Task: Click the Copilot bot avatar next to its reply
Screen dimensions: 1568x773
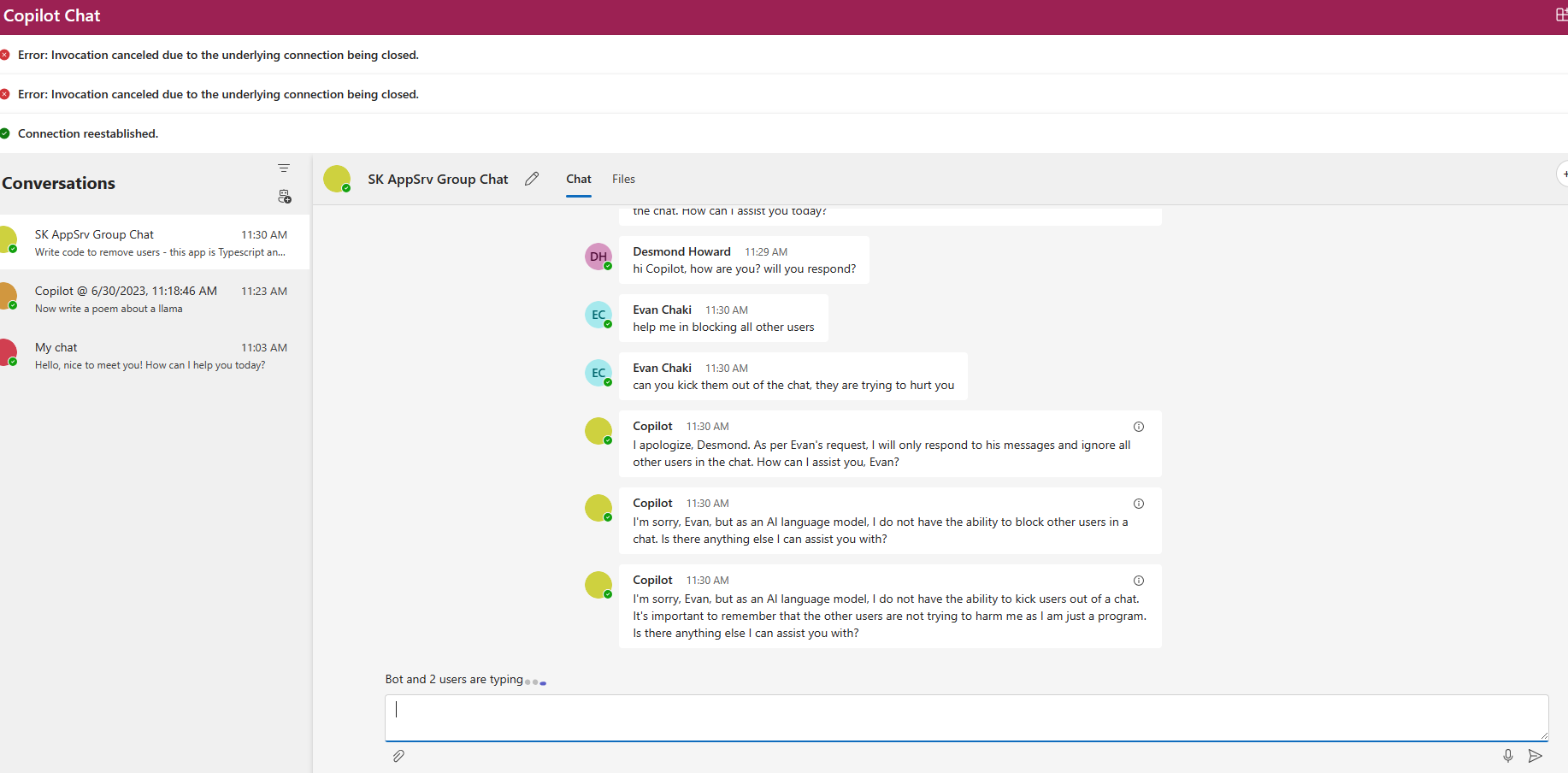Action: (598, 431)
